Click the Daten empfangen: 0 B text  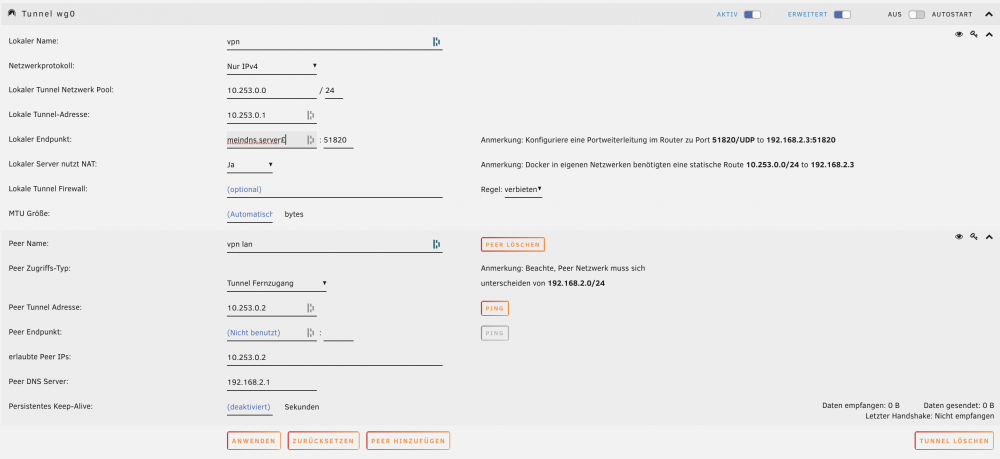point(861,405)
